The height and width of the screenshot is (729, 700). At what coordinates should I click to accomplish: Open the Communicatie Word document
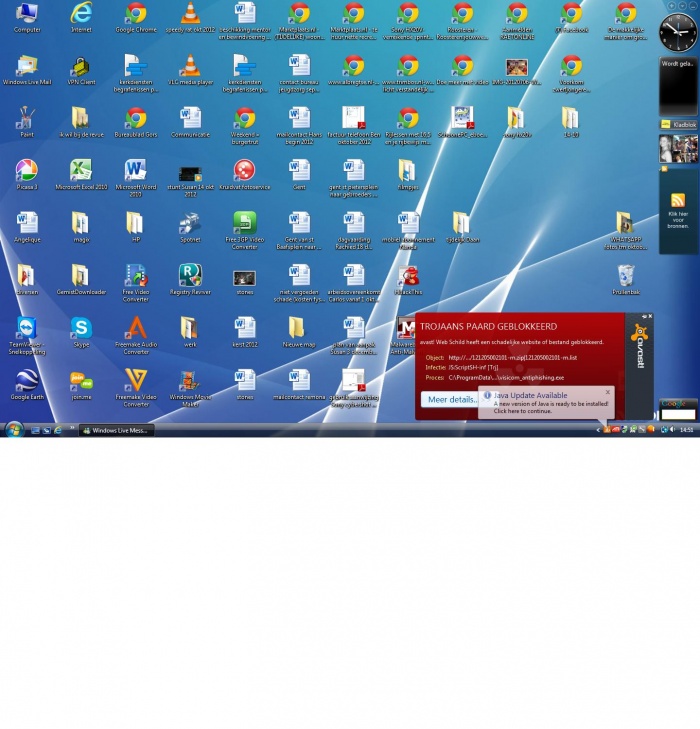pos(190,123)
